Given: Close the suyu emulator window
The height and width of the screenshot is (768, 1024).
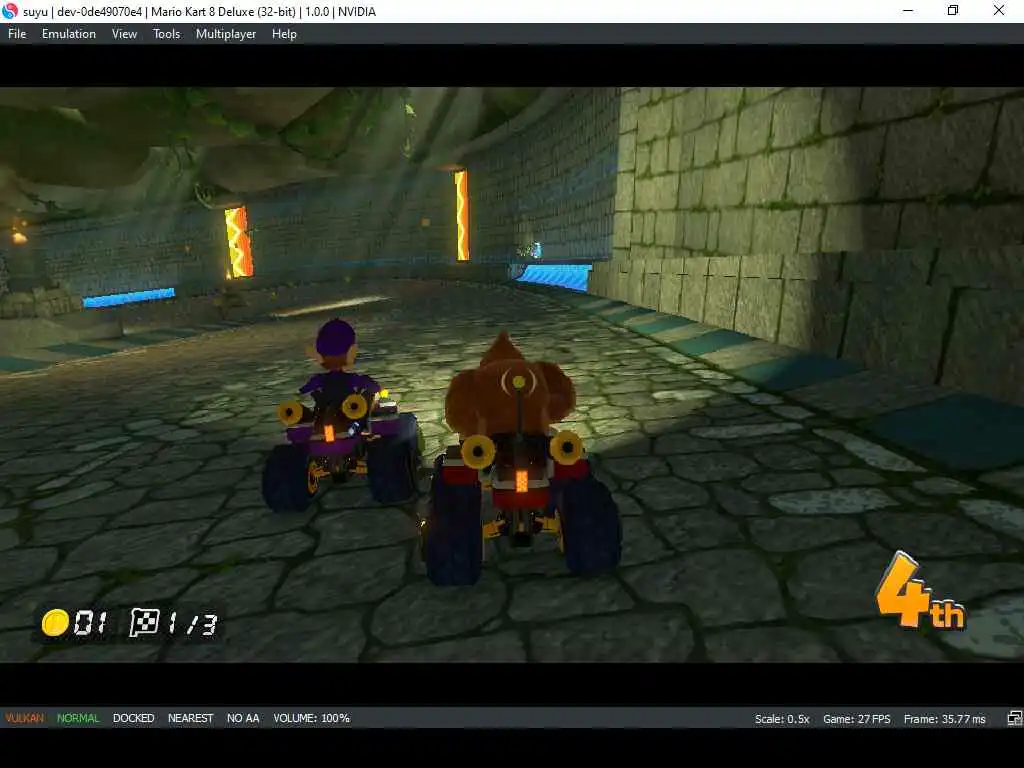Looking at the screenshot, I should coord(999,11).
